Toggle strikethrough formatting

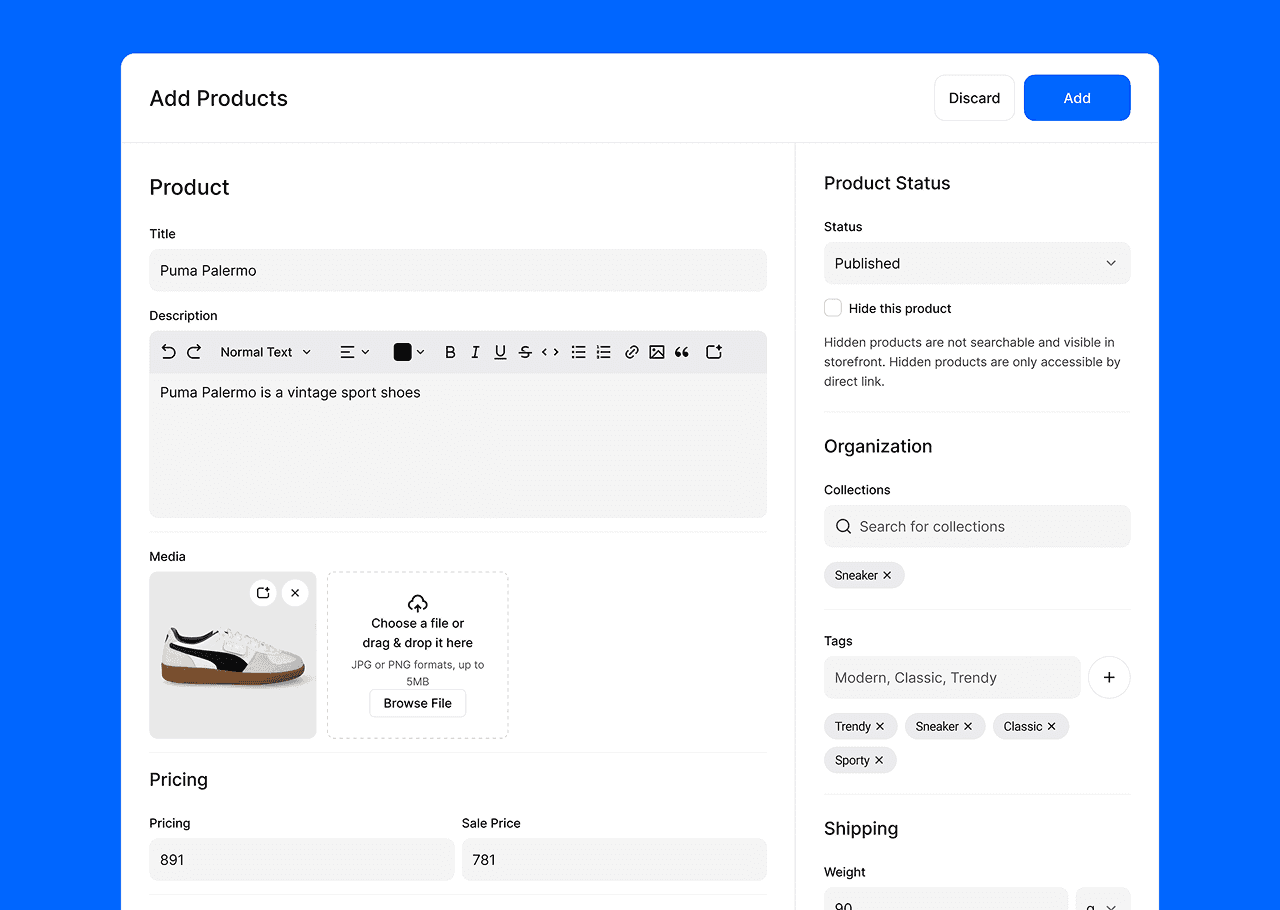point(525,352)
